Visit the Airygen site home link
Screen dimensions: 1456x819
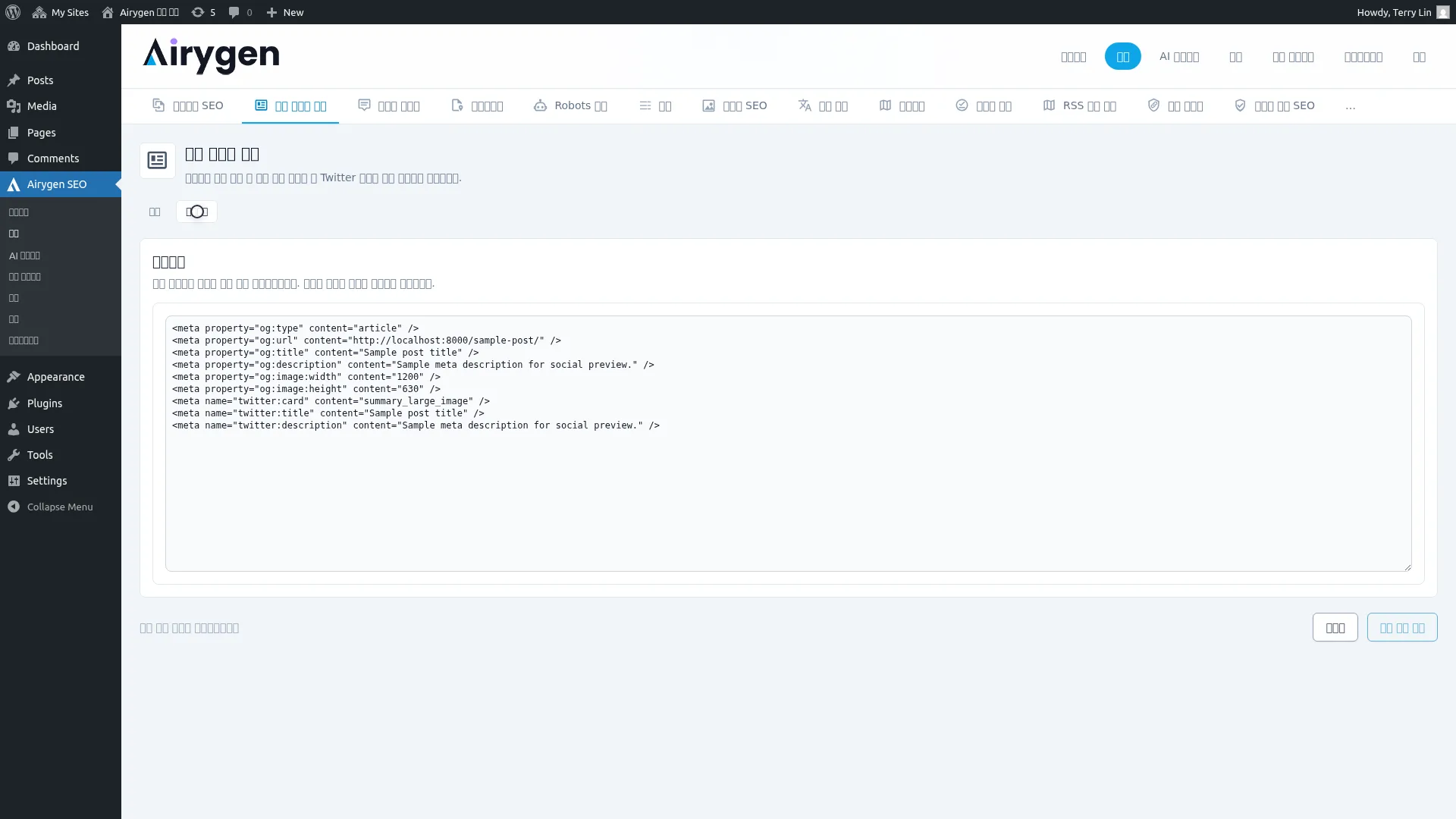pyautogui.click(x=140, y=12)
